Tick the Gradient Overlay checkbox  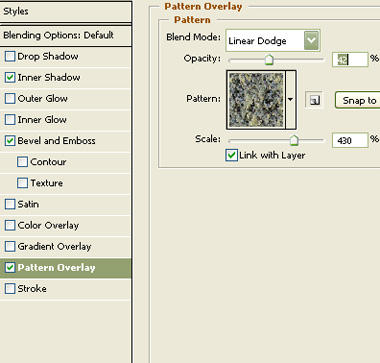[10, 246]
